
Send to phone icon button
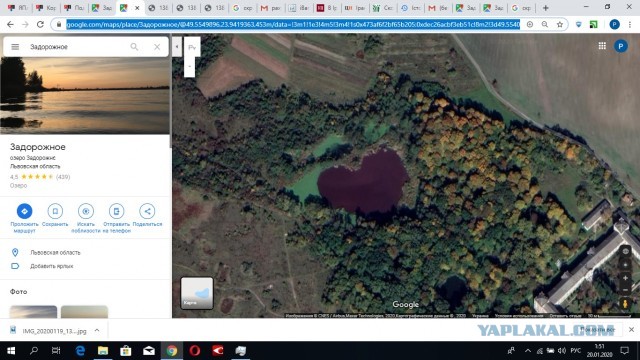(x=116, y=211)
